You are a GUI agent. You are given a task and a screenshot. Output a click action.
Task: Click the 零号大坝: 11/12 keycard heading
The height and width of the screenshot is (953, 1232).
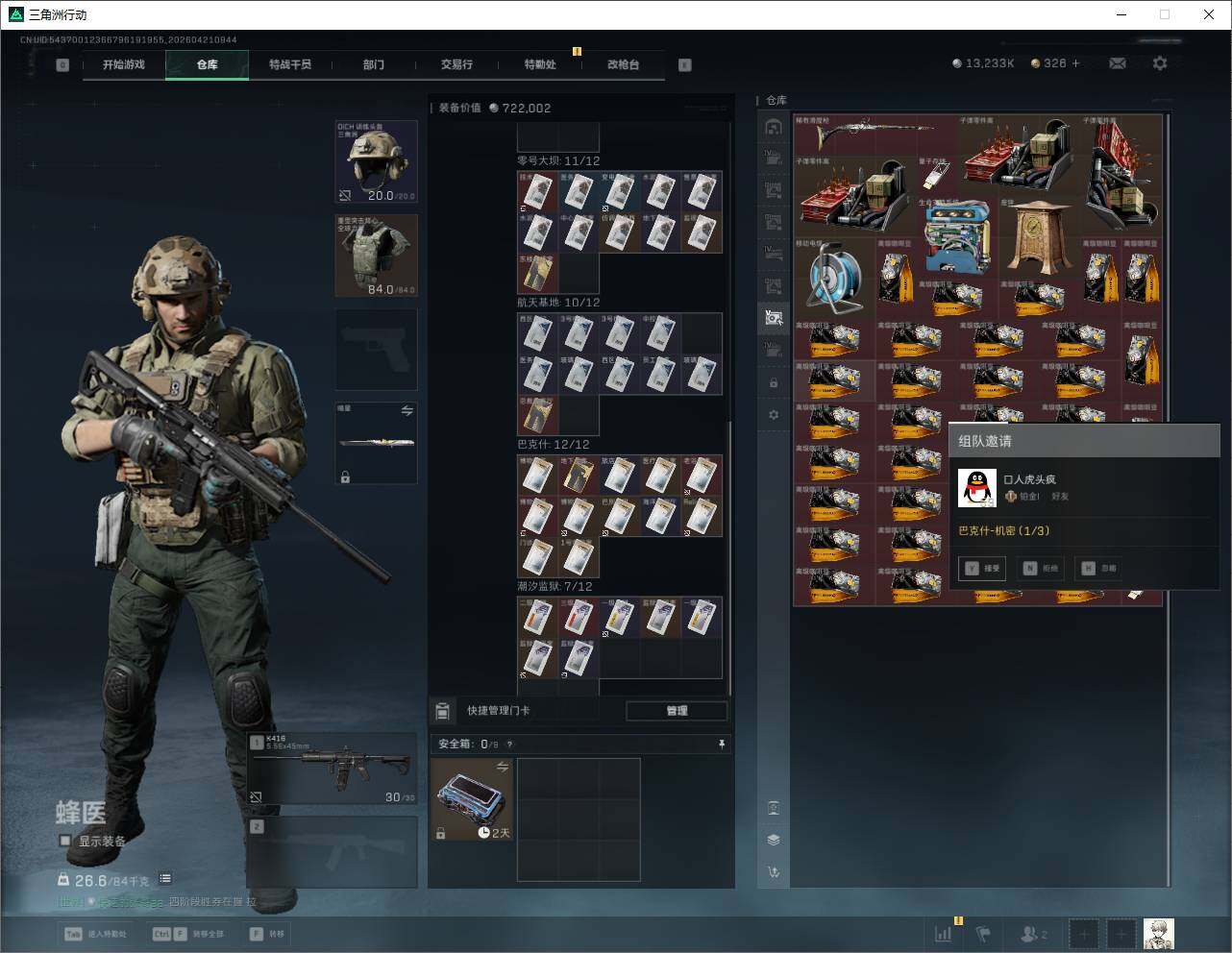558,160
